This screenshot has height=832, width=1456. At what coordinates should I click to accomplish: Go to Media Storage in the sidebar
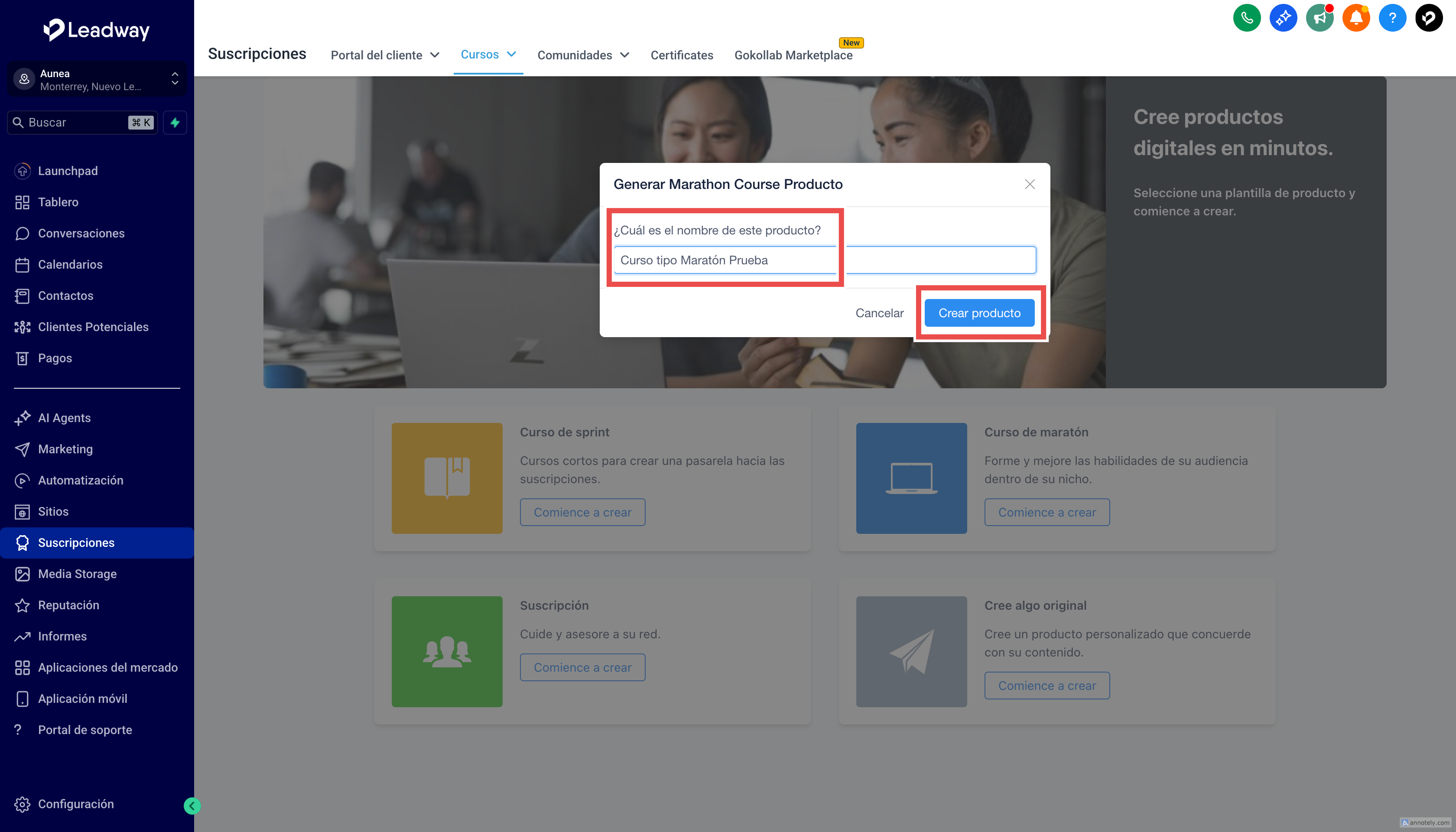tap(77, 574)
